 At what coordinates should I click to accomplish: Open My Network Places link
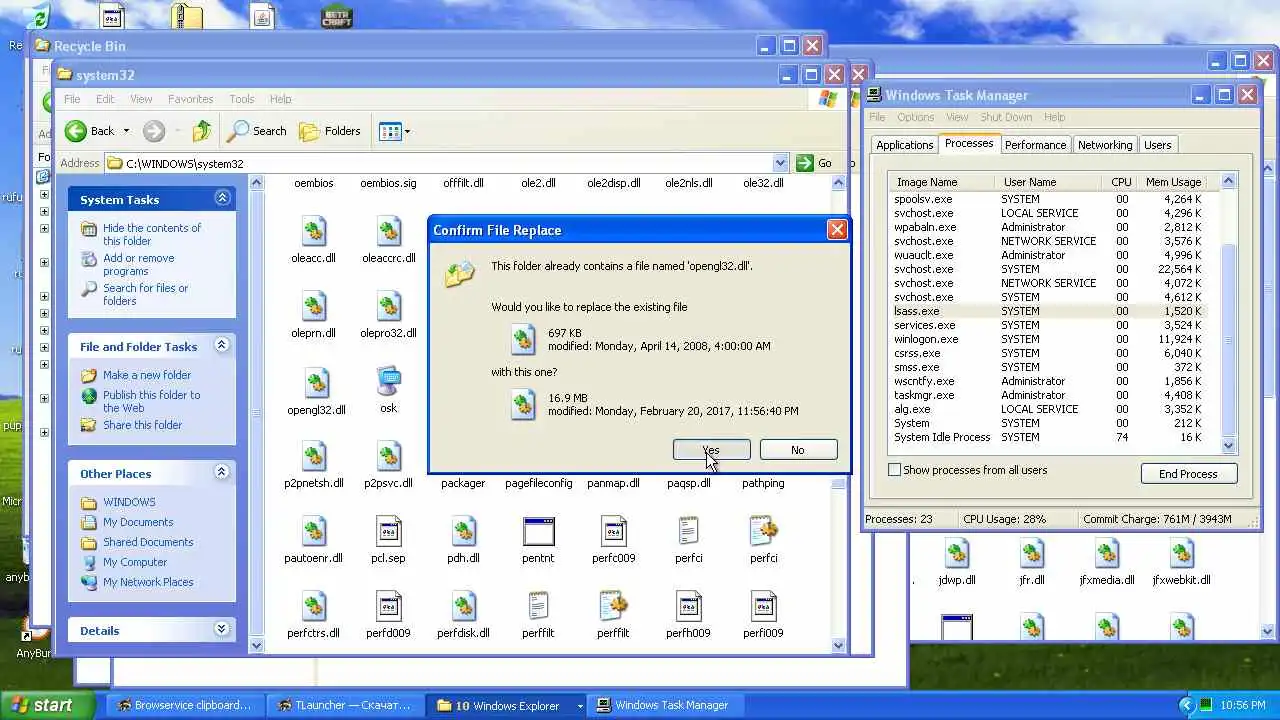click(148, 582)
